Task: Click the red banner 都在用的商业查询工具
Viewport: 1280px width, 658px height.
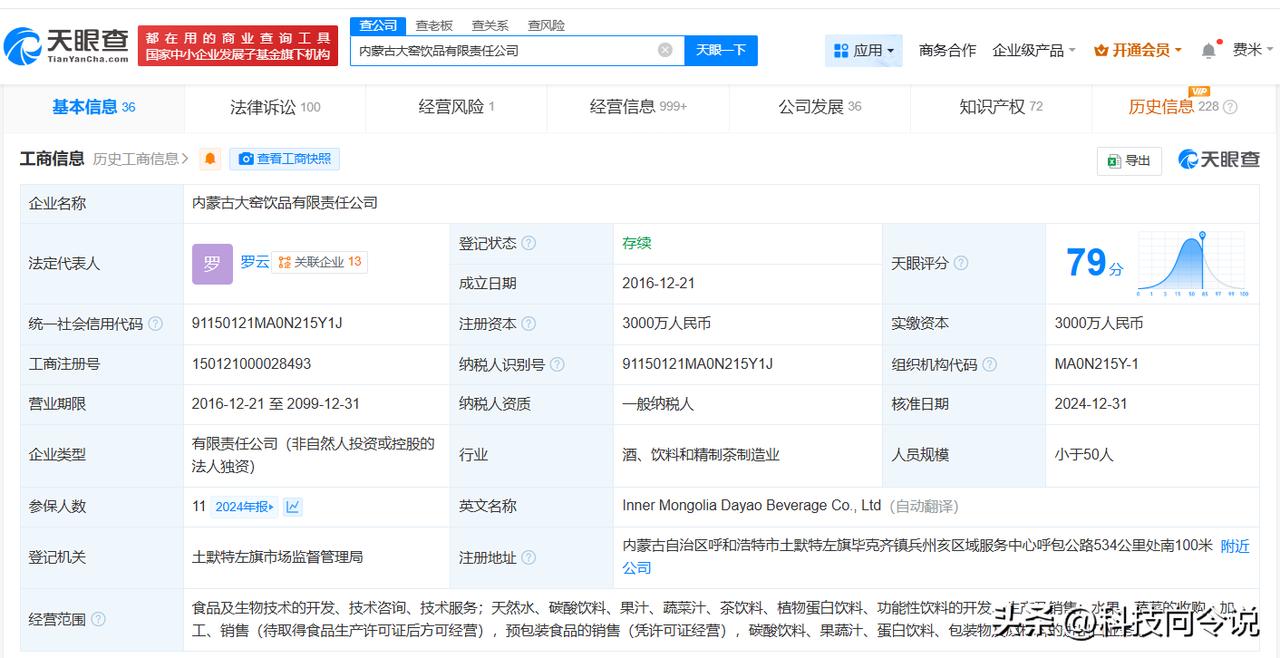Action: click(238, 46)
